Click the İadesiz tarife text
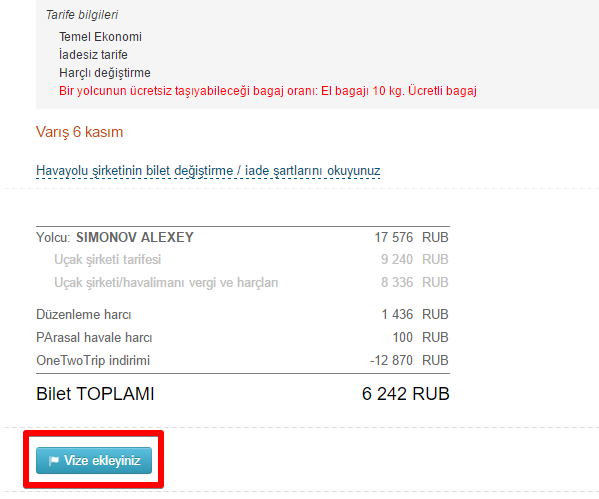Screen dimensions: 599x499 [x=93, y=55]
